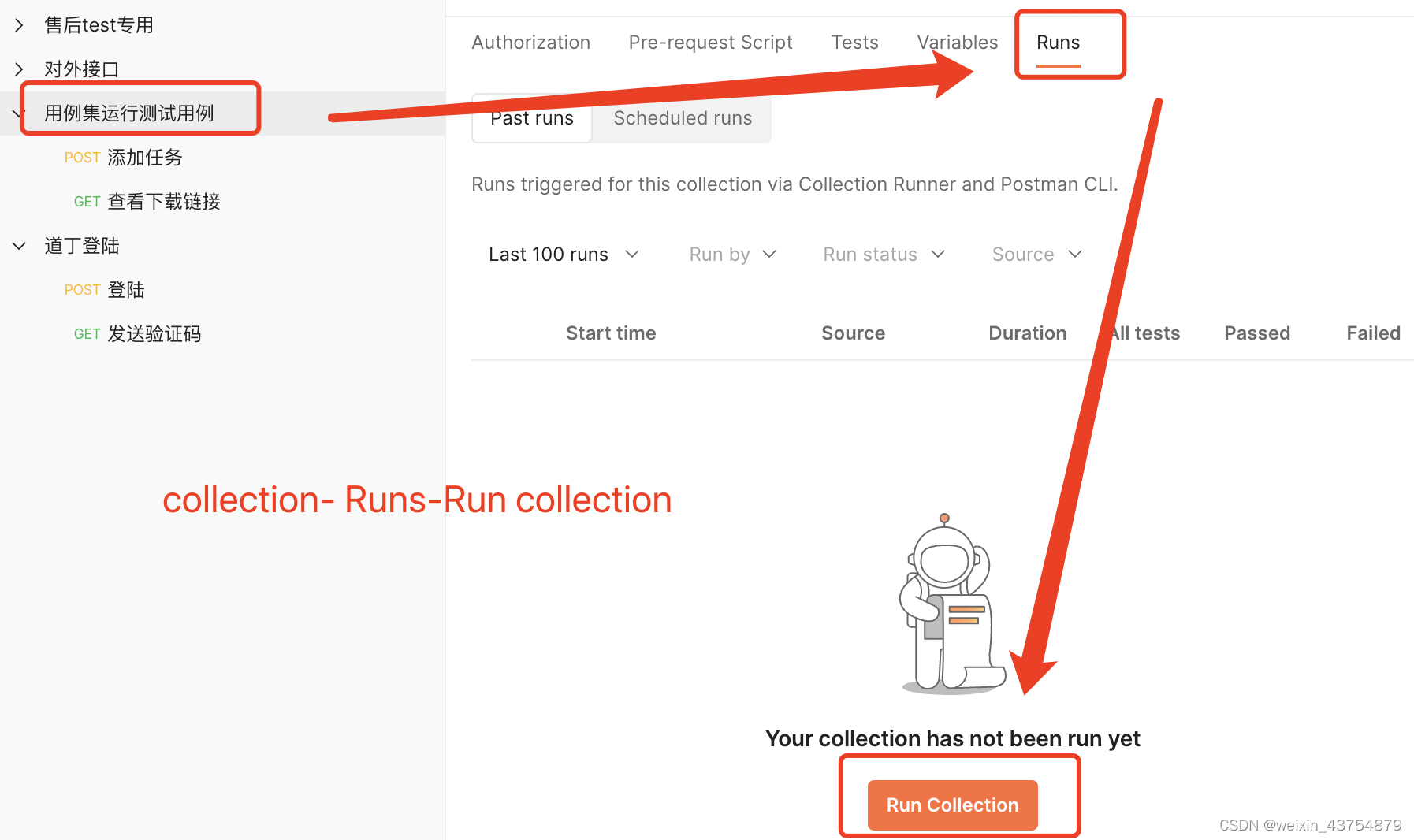Screen dimensions: 1414x840
Task: Select the 道丁登陆 collection name
Action: pyautogui.click(x=82, y=246)
